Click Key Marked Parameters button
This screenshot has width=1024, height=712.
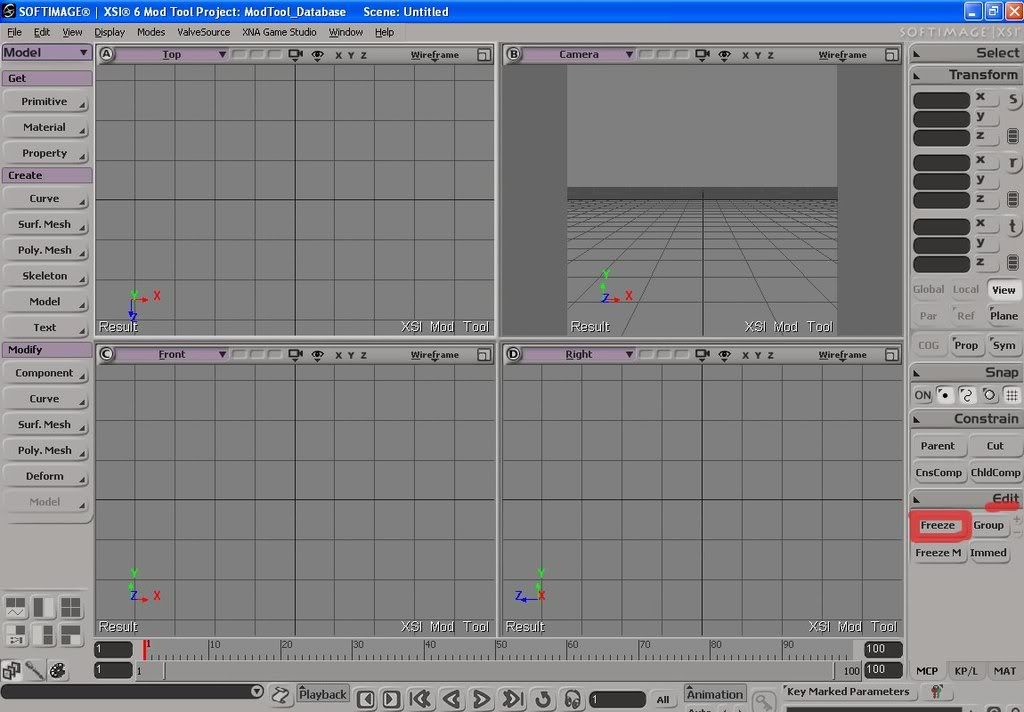tap(848, 691)
